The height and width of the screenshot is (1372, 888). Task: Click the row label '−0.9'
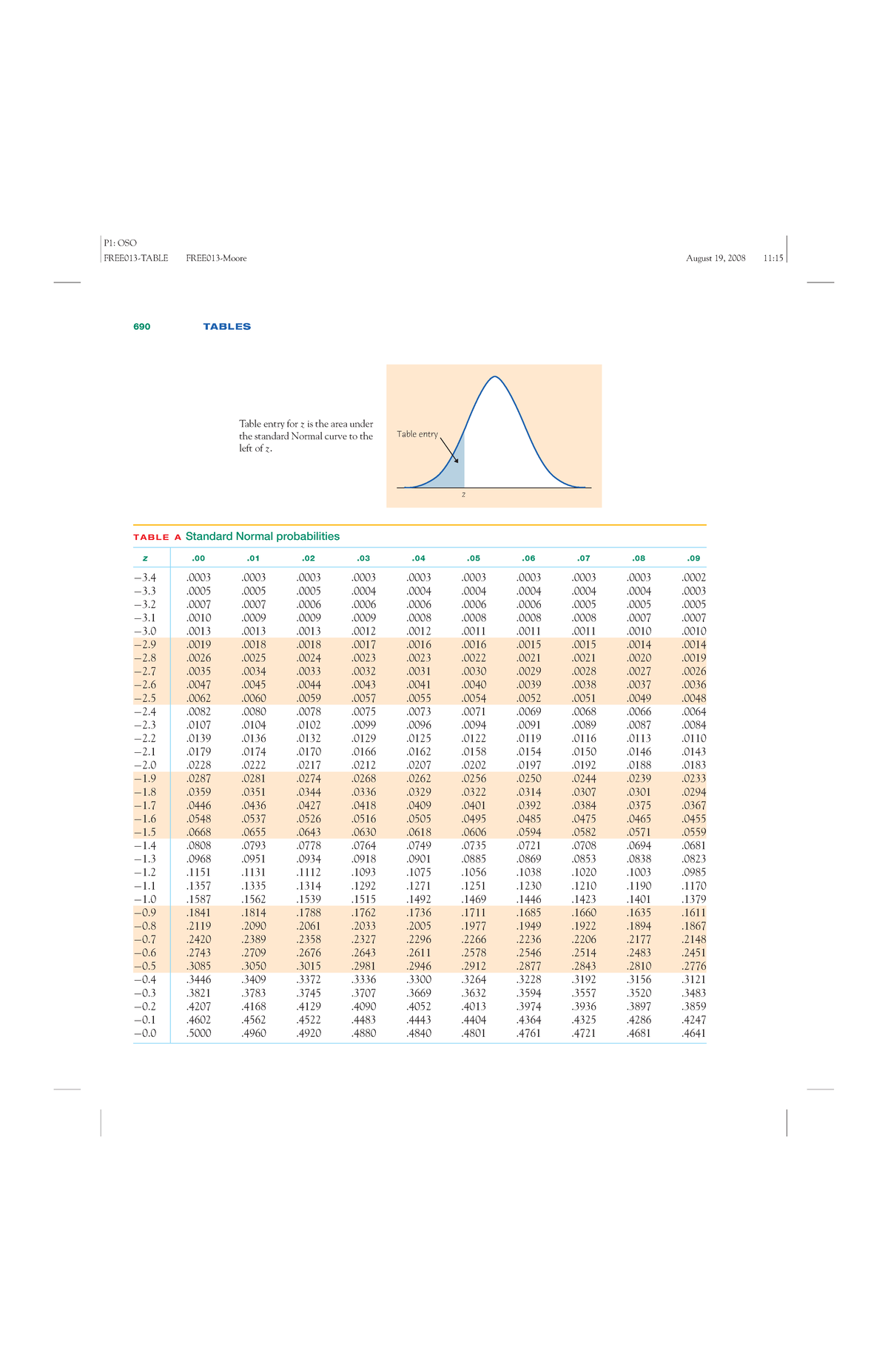tap(145, 913)
